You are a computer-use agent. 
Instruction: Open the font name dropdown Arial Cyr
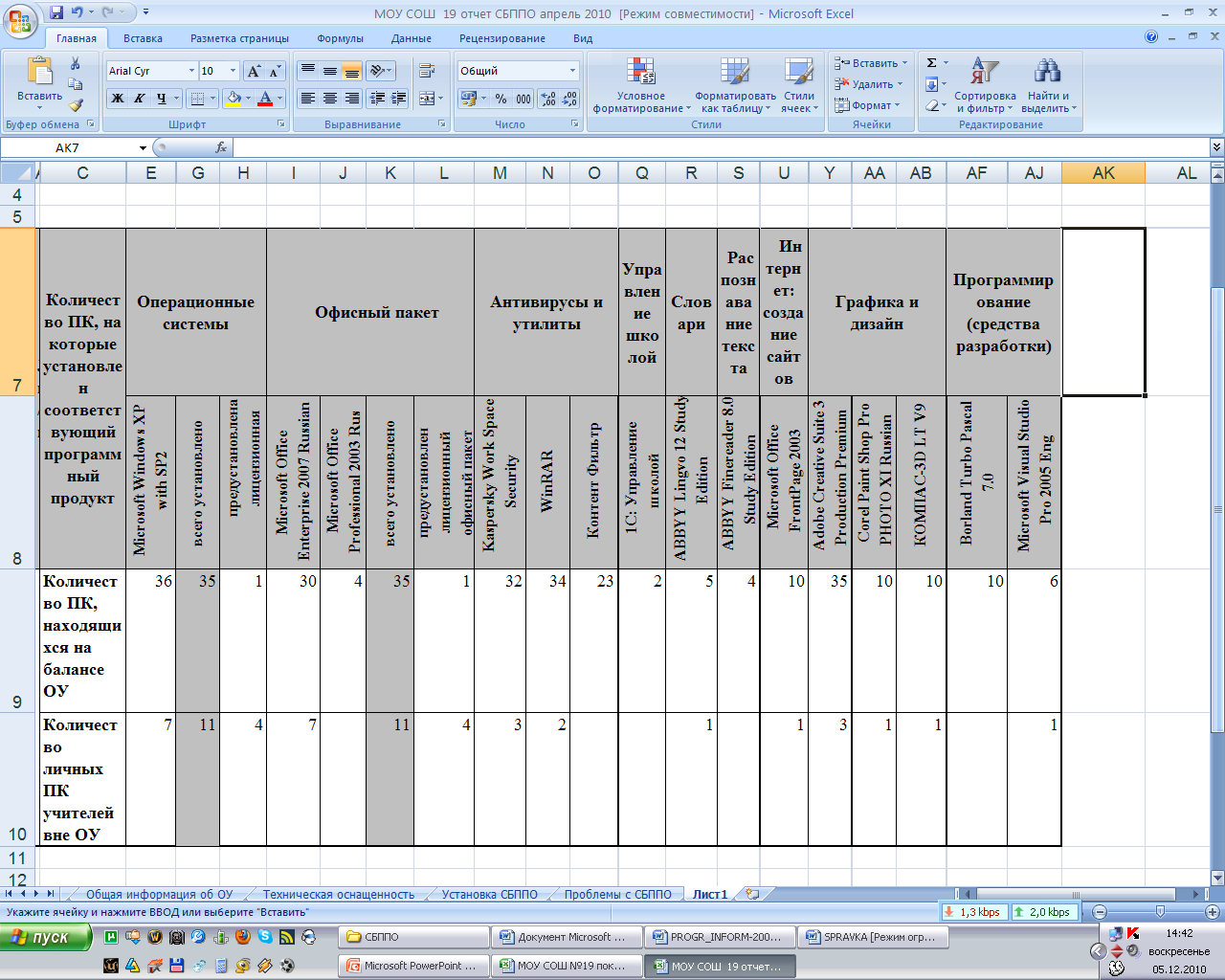pyautogui.click(x=191, y=71)
